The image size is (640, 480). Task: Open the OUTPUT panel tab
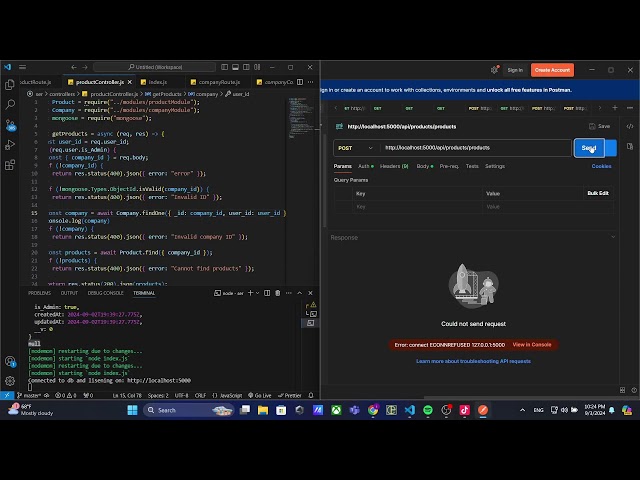tap(69, 293)
